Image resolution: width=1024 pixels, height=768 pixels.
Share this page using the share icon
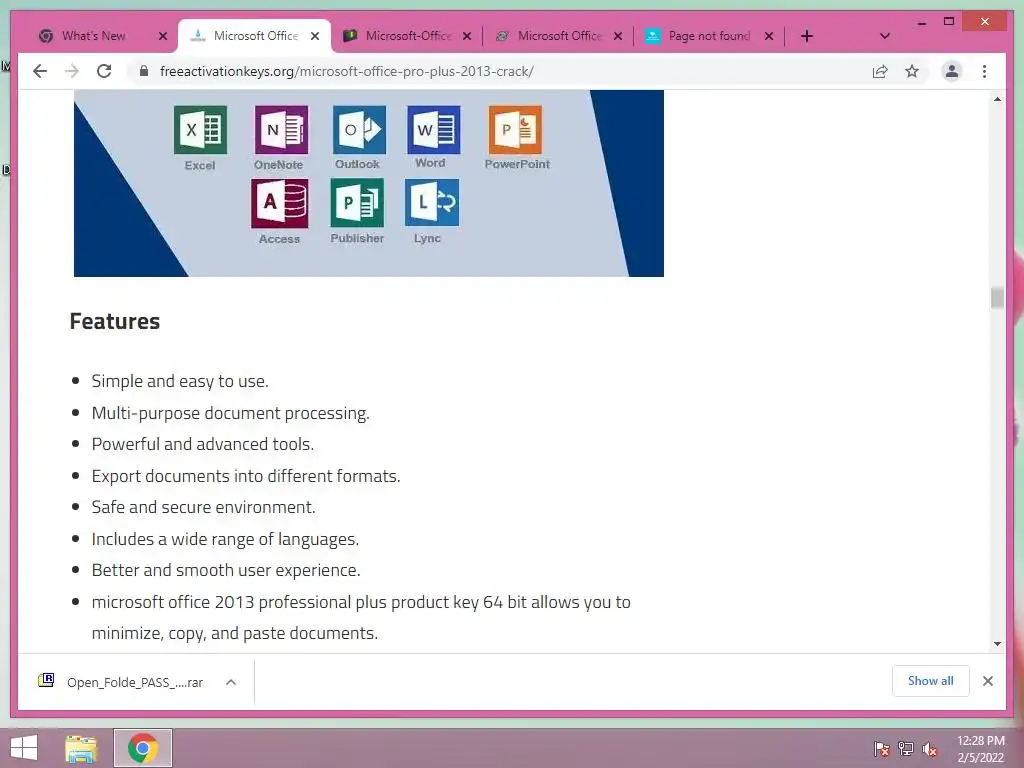880,71
